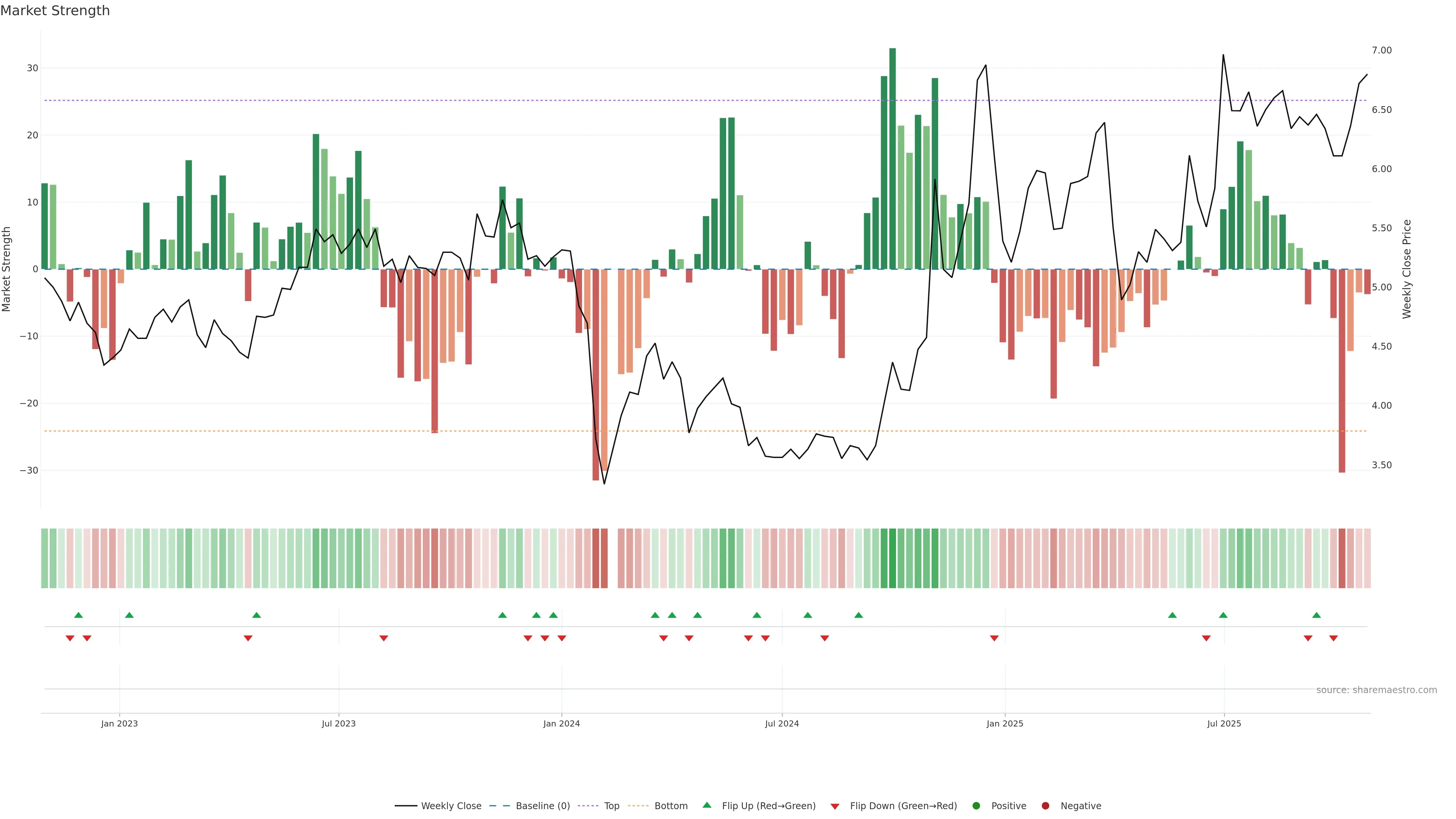The width and height of the screenshot is (1456, 819).
Task: Click the 7.00 tick on the right price axis
Action: (x=1381, y=50)
